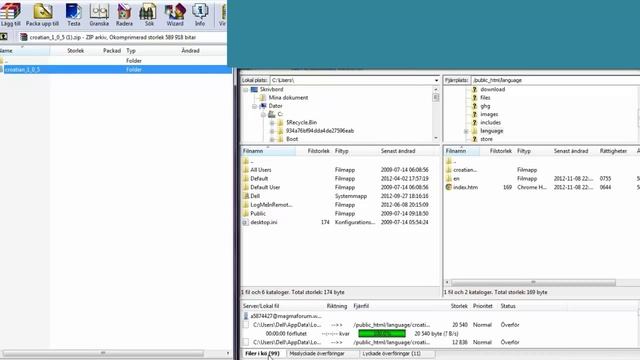Select the remote 'files' folder in tree

485,98
